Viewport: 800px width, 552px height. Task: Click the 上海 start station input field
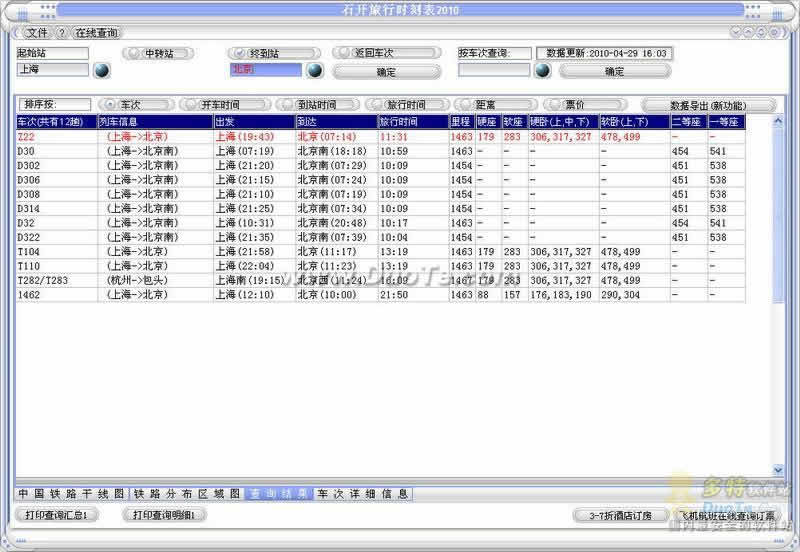tap(53, 69)
